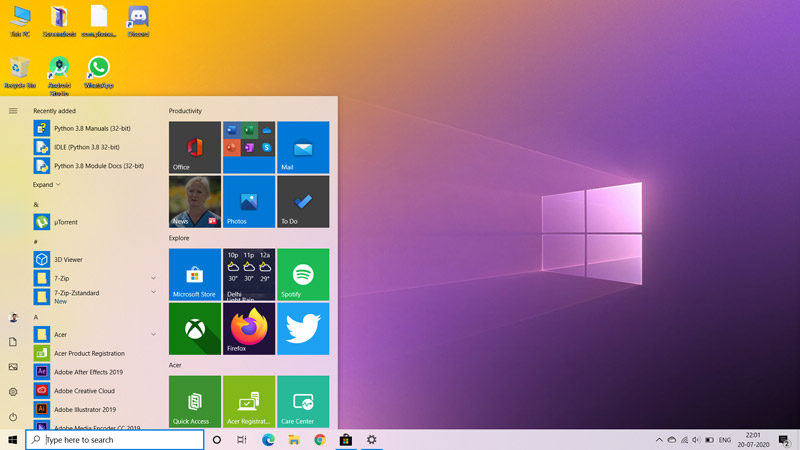
Task: Open the Microsoft Store tile
Action: [195, 274]
